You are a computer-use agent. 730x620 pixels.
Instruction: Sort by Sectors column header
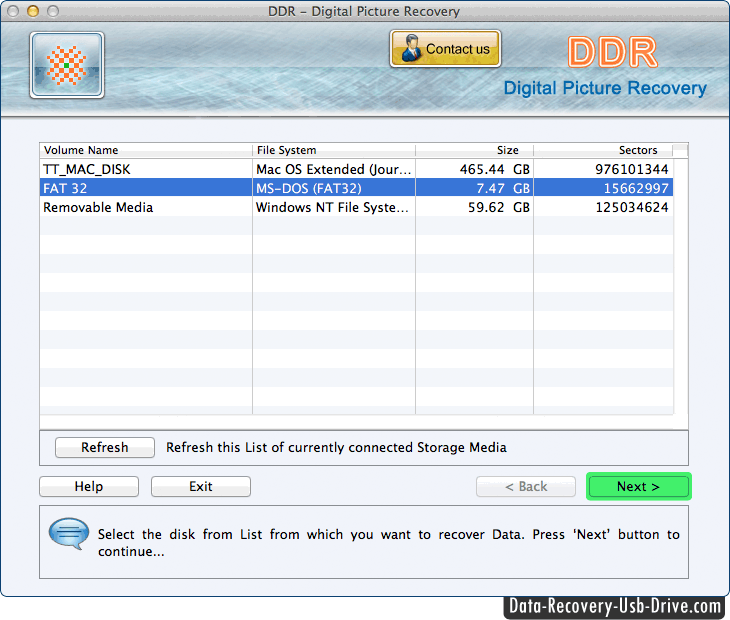(603, 150)
